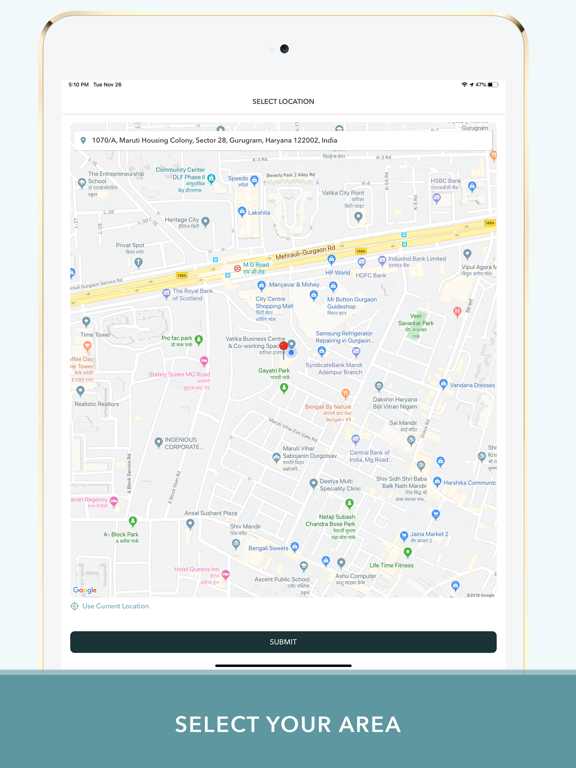Click the Vandana Dresses shop icon

click(x=443, y=384)
